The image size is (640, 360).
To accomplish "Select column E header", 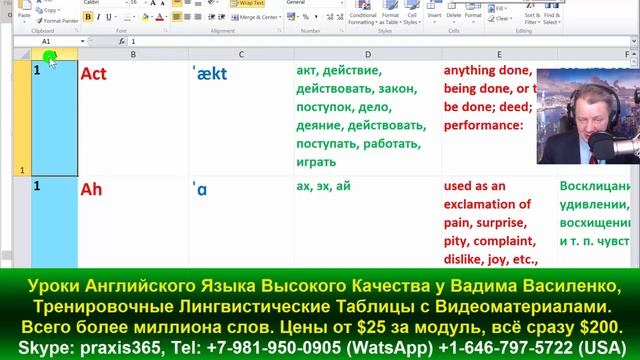I will (499, 54).
